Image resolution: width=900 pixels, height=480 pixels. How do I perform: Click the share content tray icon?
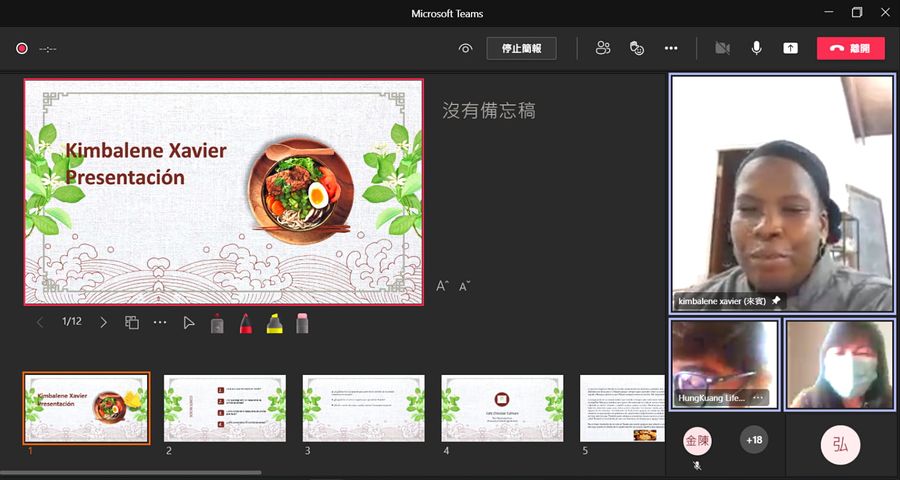tap(790, 48)
